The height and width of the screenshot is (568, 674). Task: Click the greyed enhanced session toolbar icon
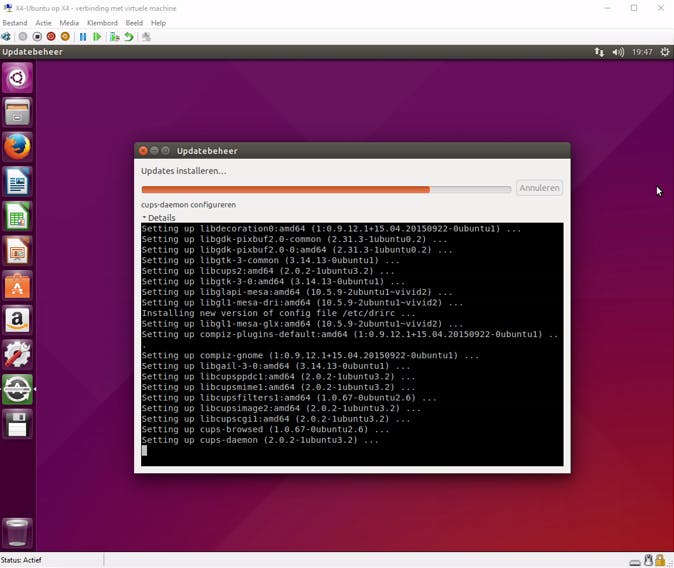(x=146, y=37)
